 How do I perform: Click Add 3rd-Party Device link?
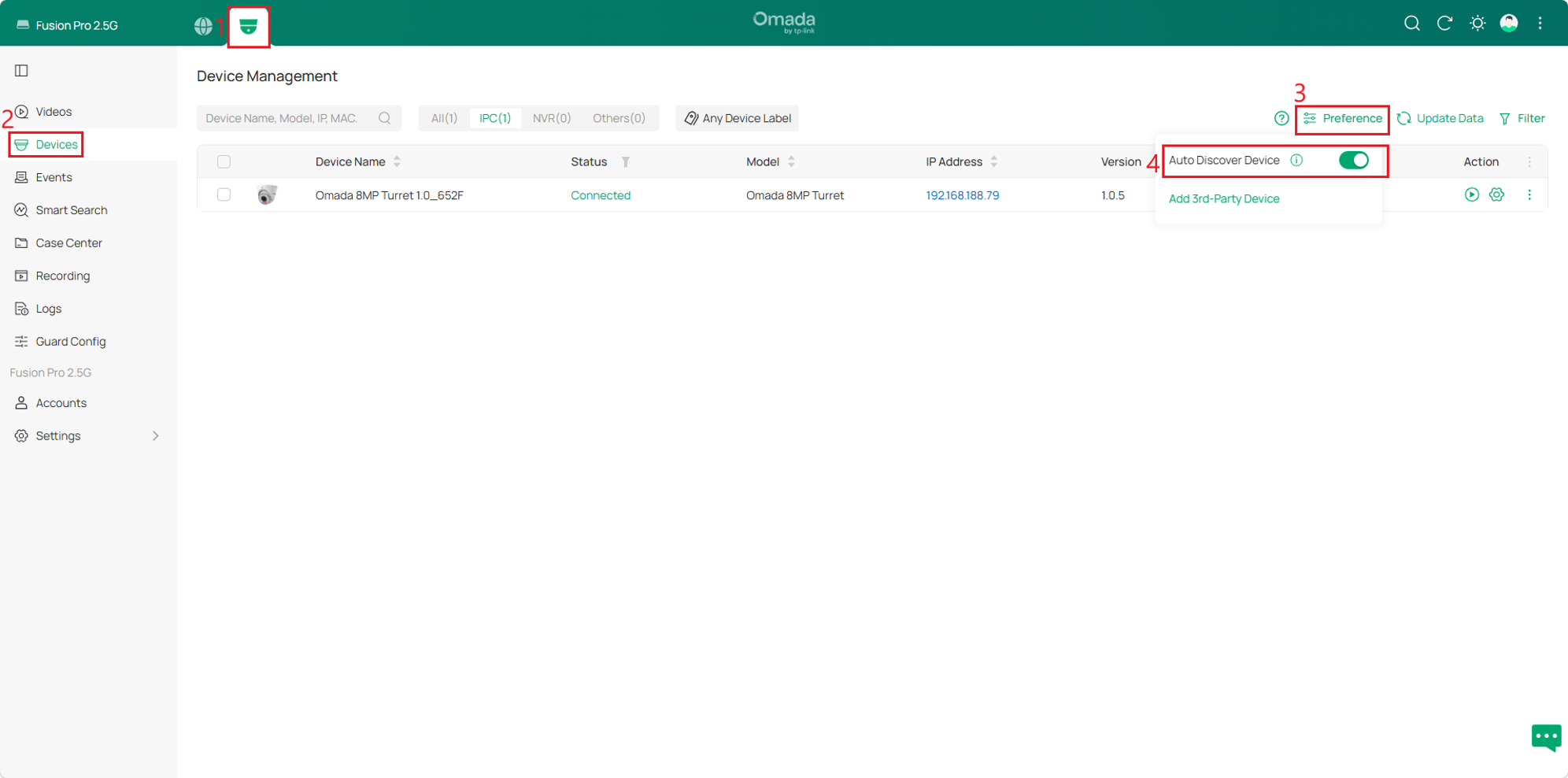pyautogui.click(x=1224, y=199)
